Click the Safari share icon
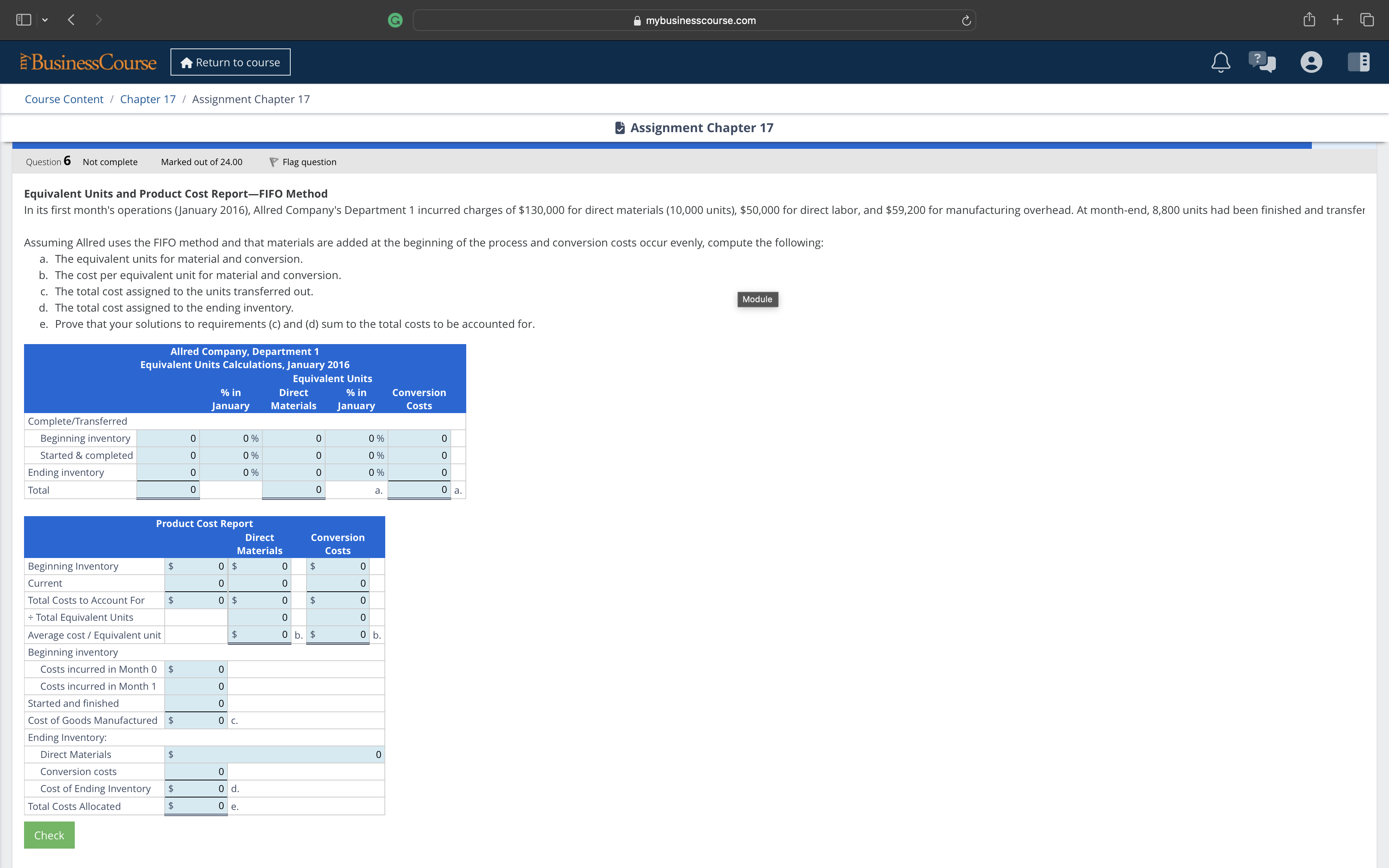1389x868 pixels. coord(1309,20)
